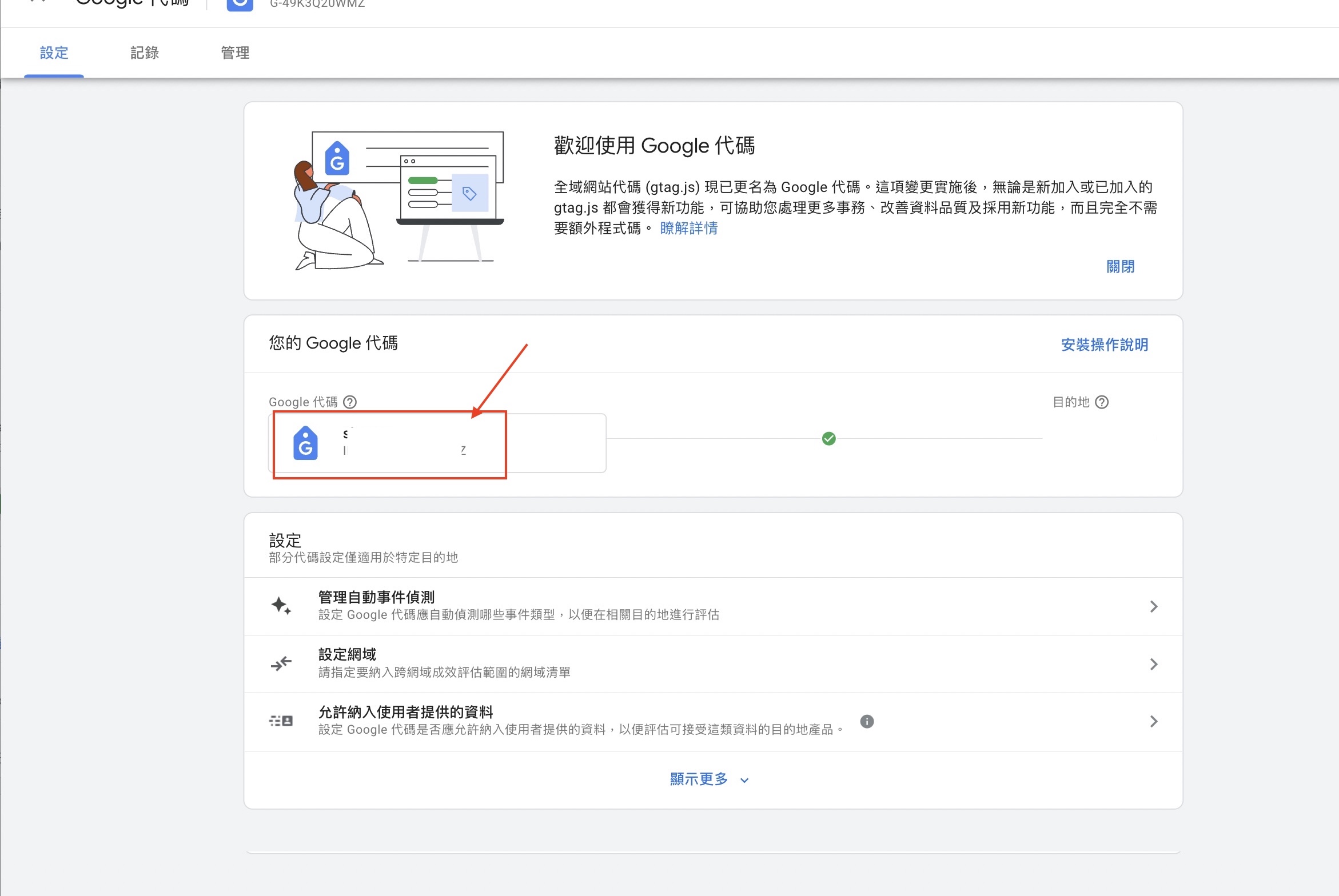
Task: Switch to the 管理 tab
Action: tap(235, 53)
